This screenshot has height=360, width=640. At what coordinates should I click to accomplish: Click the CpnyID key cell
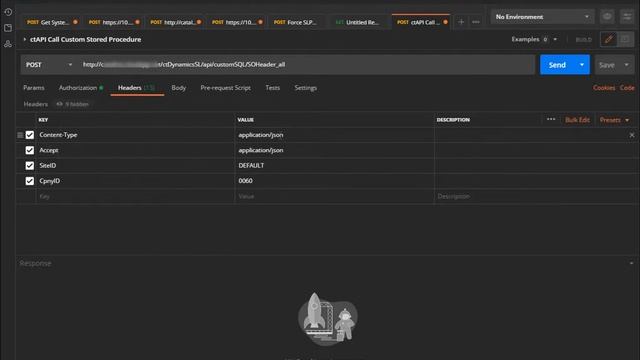[x=136, y=181]
